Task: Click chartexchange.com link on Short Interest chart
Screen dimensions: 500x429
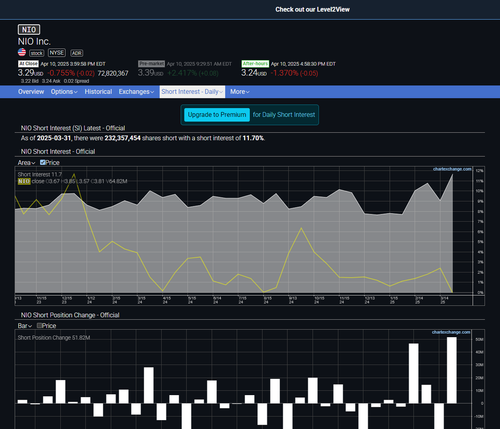Action: point(452,169)
